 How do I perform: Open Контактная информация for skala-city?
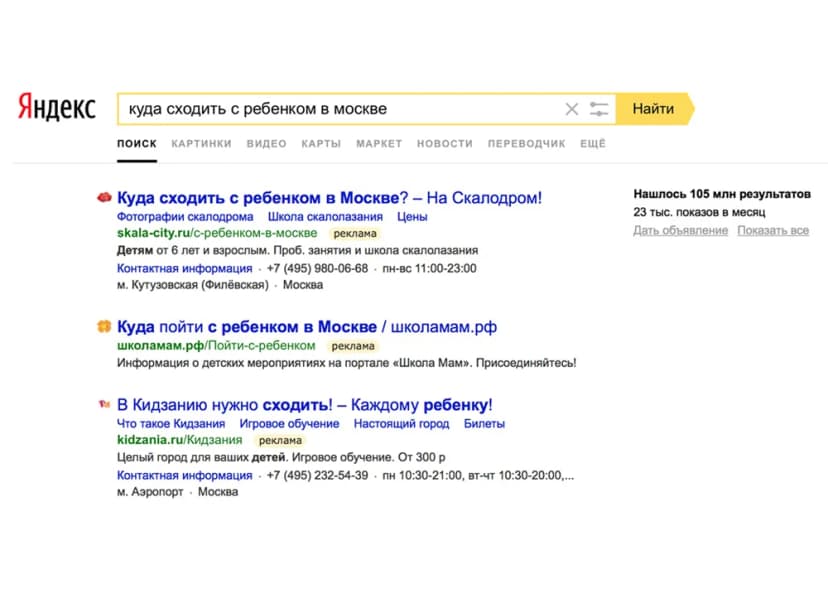(185, 268)
